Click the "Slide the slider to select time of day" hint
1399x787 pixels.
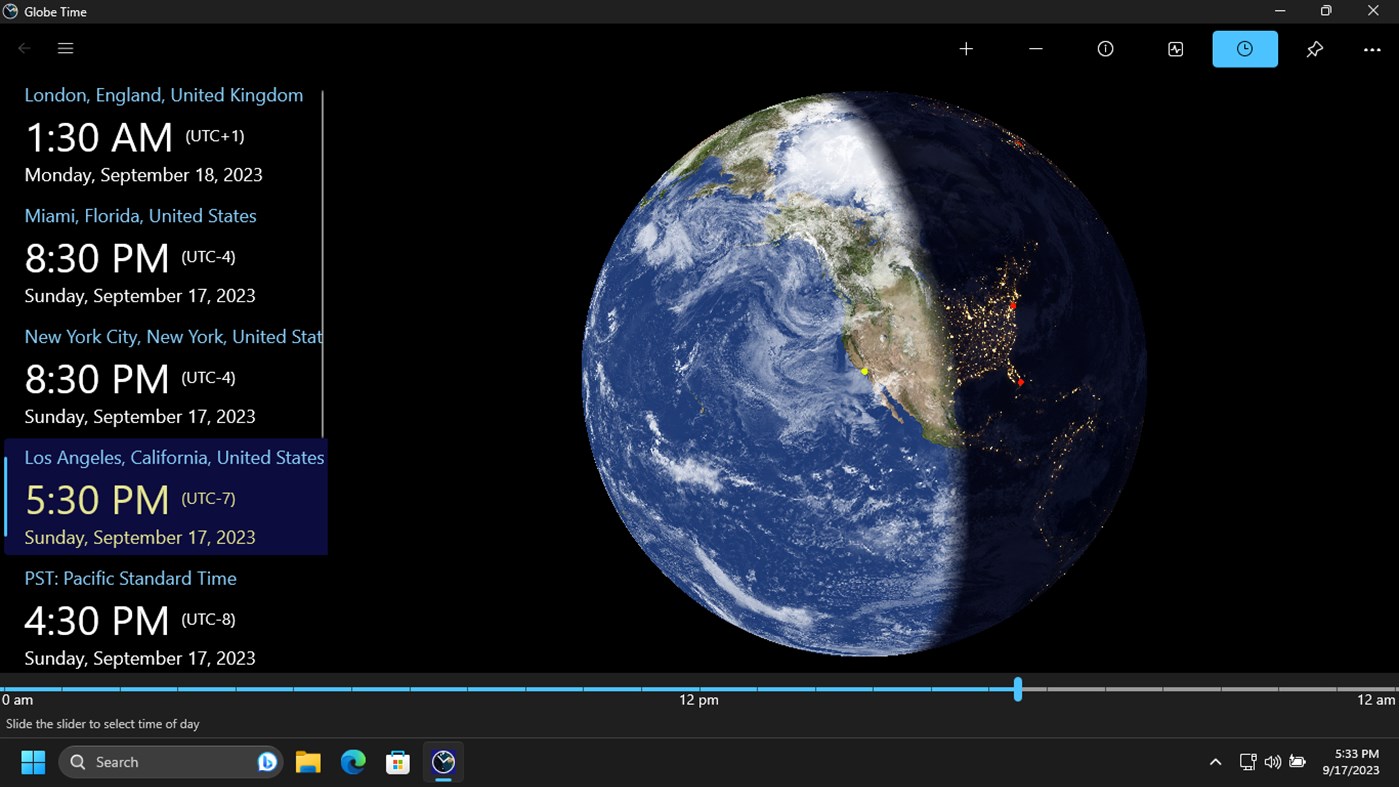(x=103, y=724)
